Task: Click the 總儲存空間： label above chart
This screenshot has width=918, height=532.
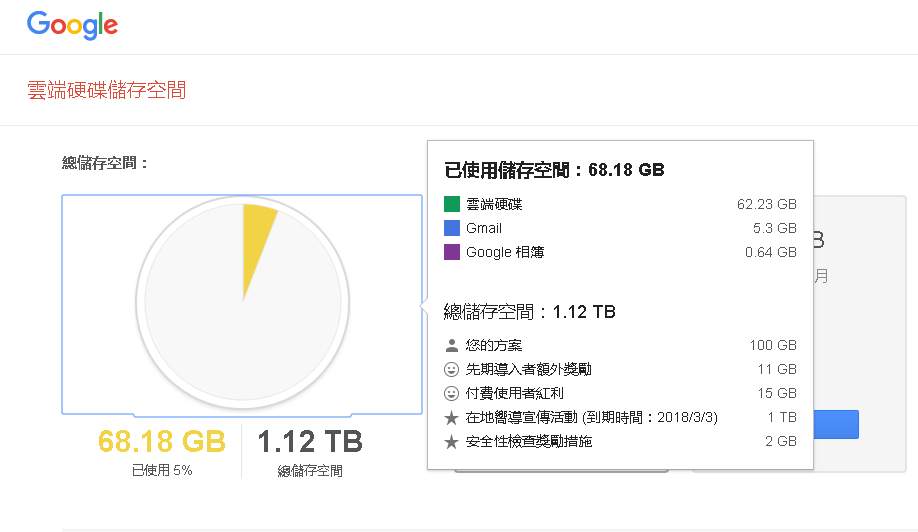Action: click(x=105, y=163)
